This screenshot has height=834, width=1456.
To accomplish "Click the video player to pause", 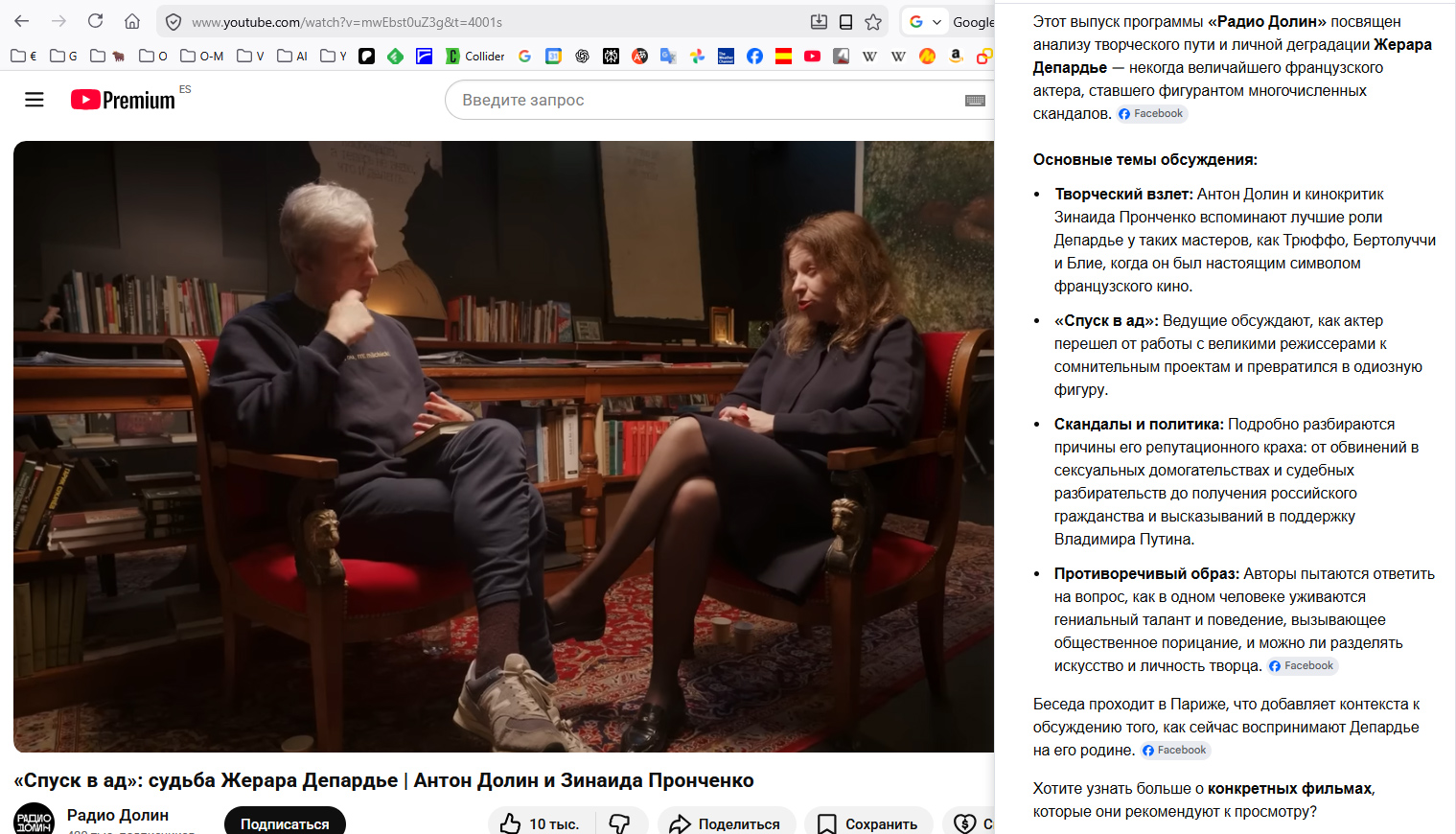I will (x=503, y=446).
